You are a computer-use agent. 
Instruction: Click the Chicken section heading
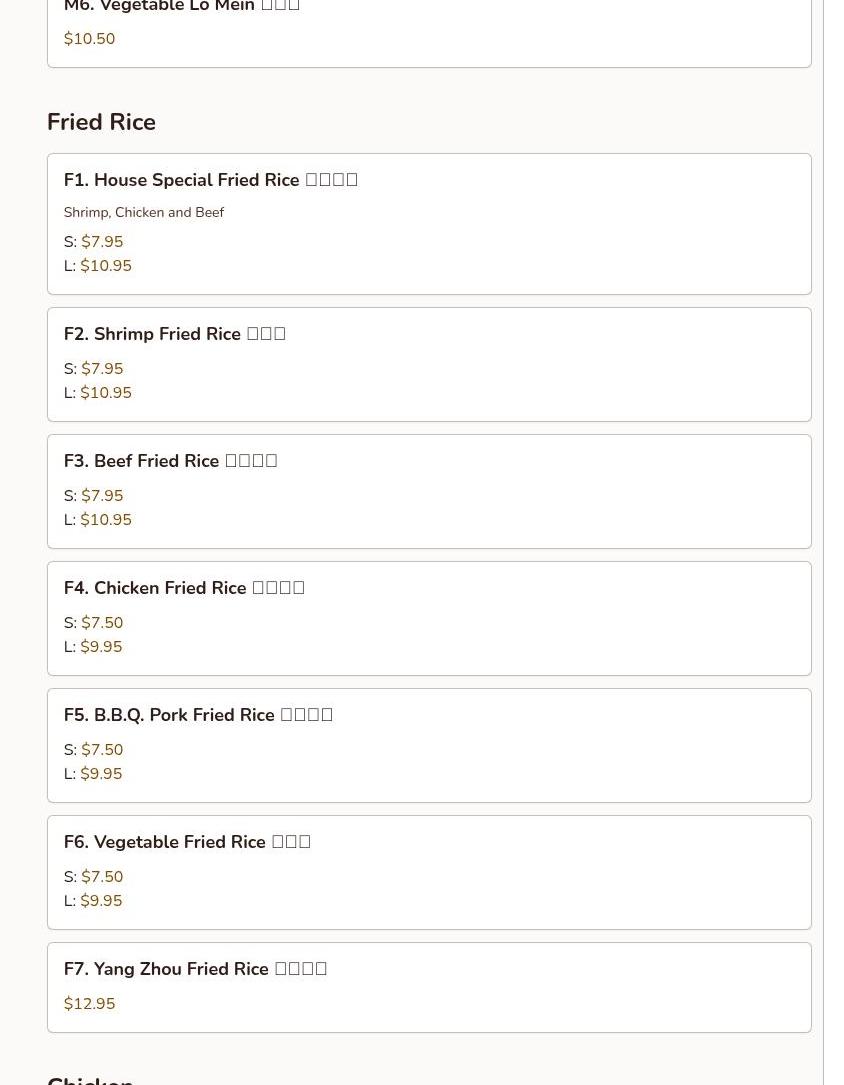(x=90, y=1078)
